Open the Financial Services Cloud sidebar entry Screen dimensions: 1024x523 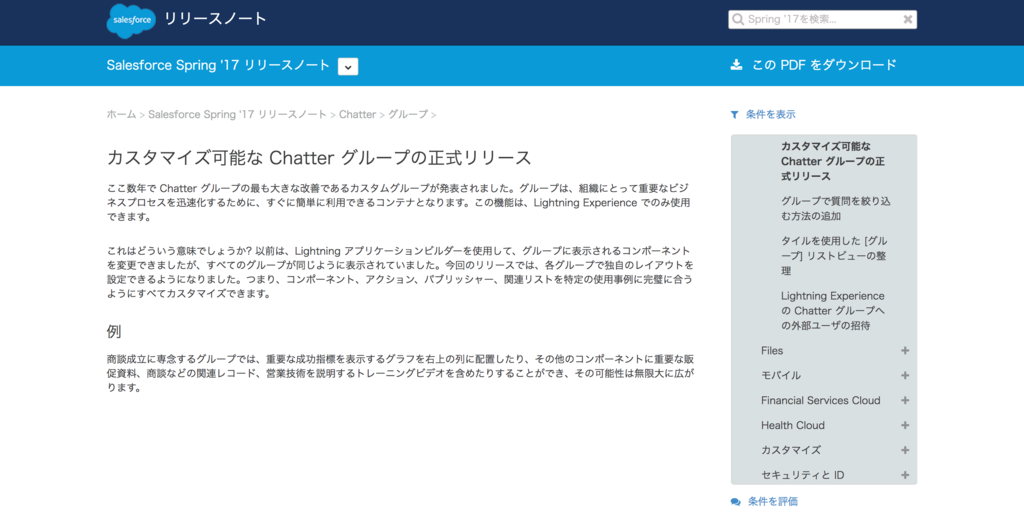pos(820,400)
